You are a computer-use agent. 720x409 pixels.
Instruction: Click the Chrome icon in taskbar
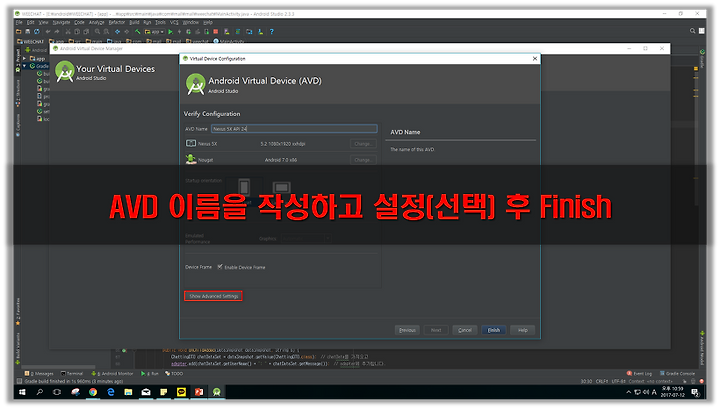click(x=93, y=392)
